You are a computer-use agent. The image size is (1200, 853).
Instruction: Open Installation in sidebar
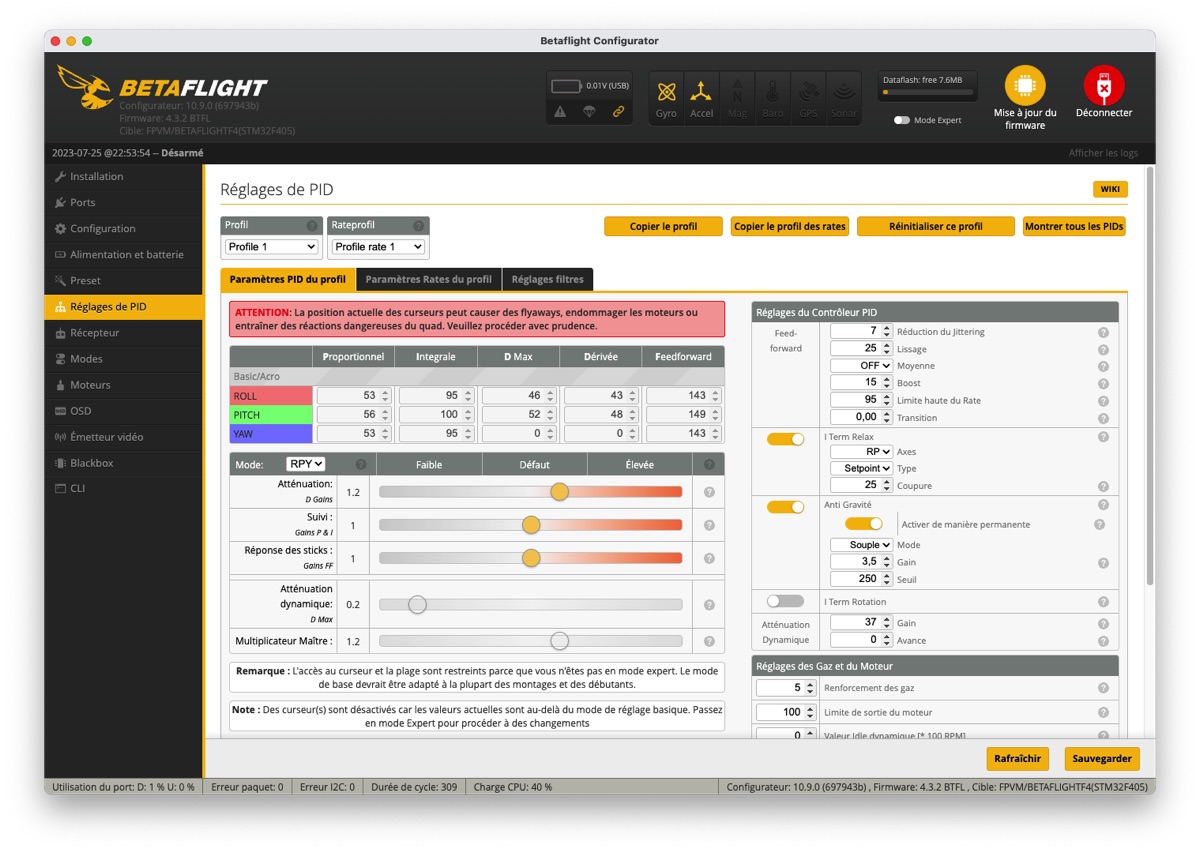123,176
